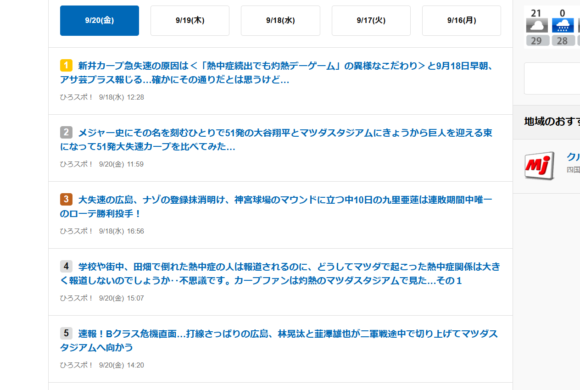
Task: Click the gold number 1 rank badge
Action: pos(66,65)
